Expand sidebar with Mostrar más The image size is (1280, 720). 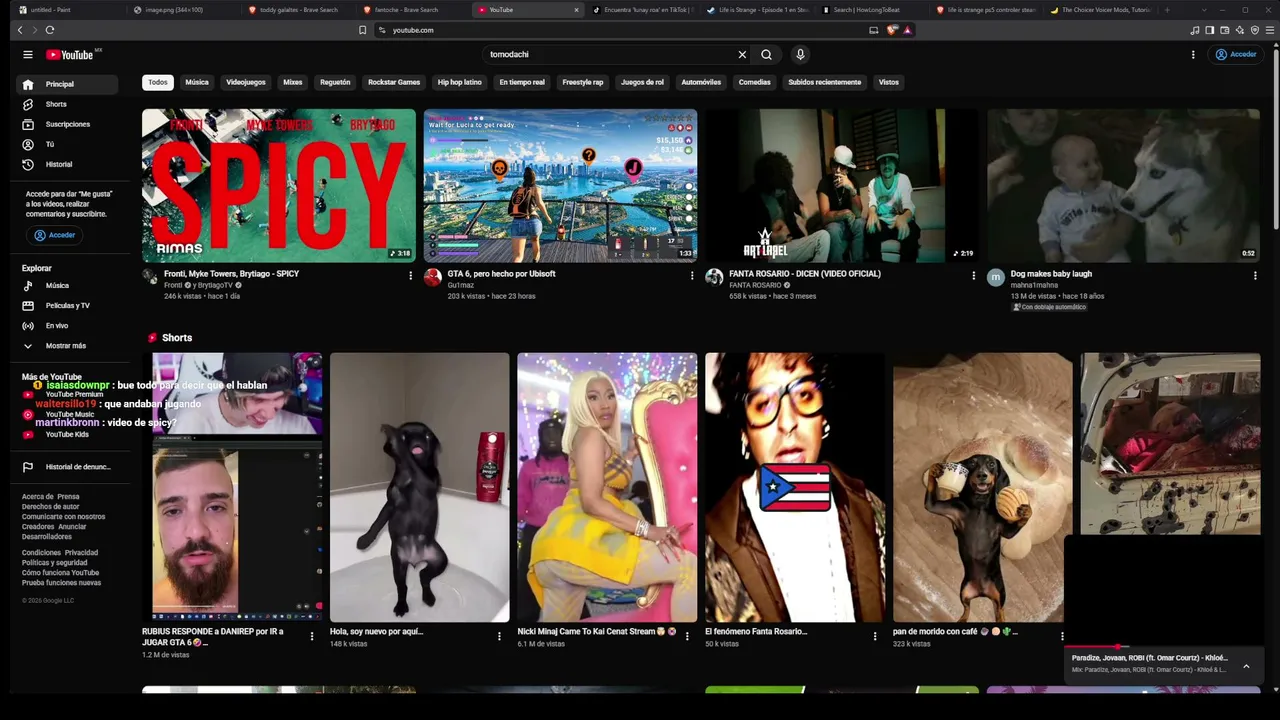pos(68,346)
